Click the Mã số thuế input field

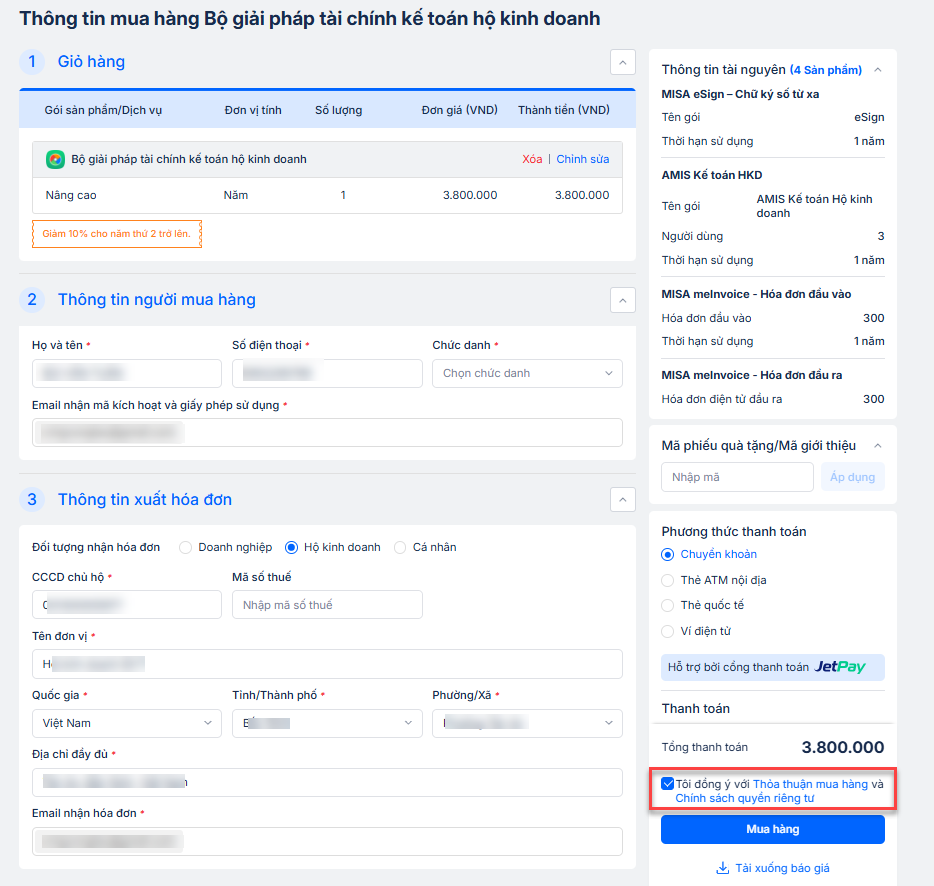[x=327, y=605]
